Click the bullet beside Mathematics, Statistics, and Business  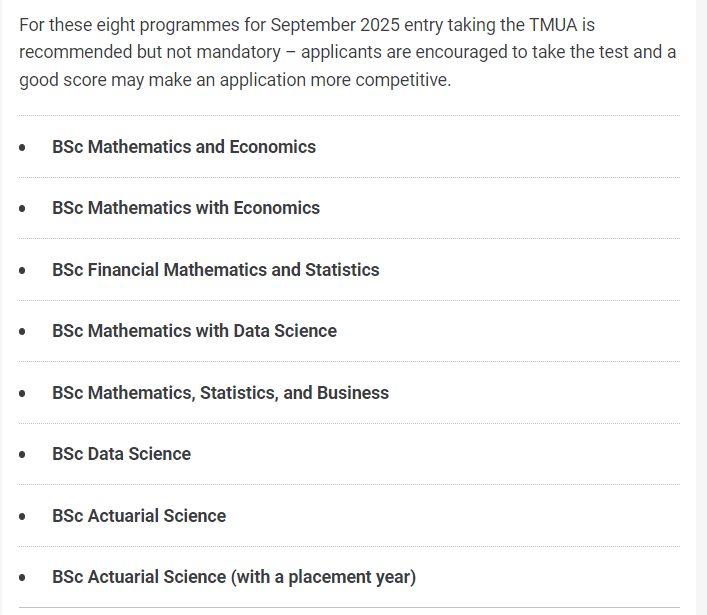pos(22,393)
